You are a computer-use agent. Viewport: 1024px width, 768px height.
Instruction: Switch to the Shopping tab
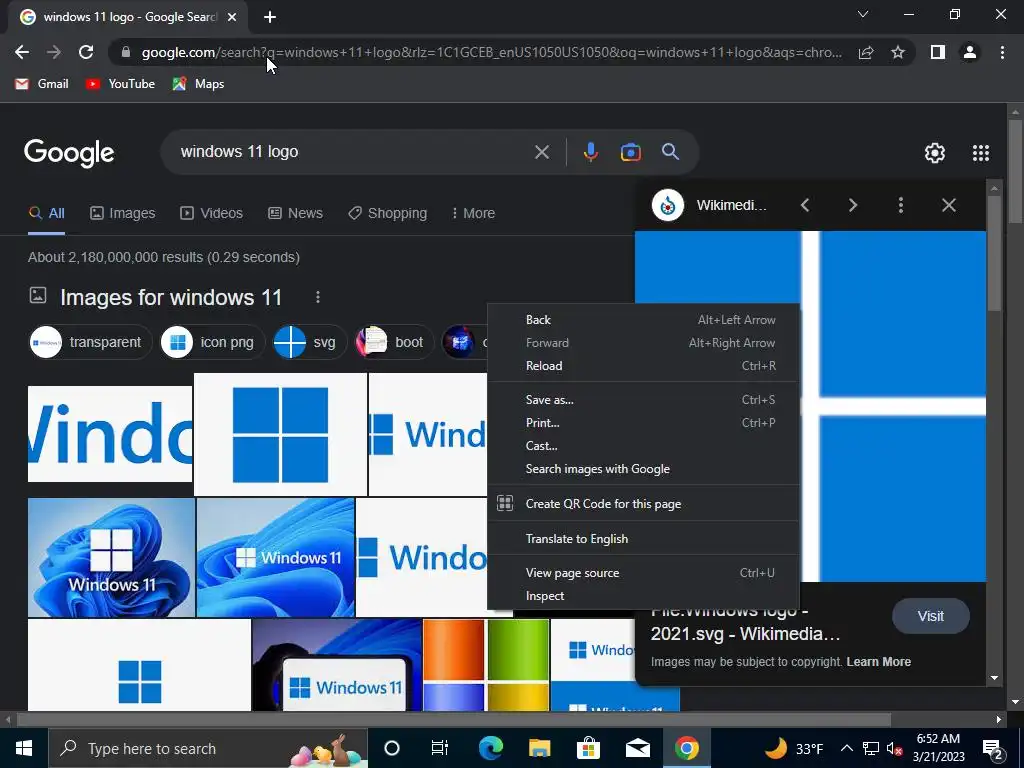tap(387, 213)
